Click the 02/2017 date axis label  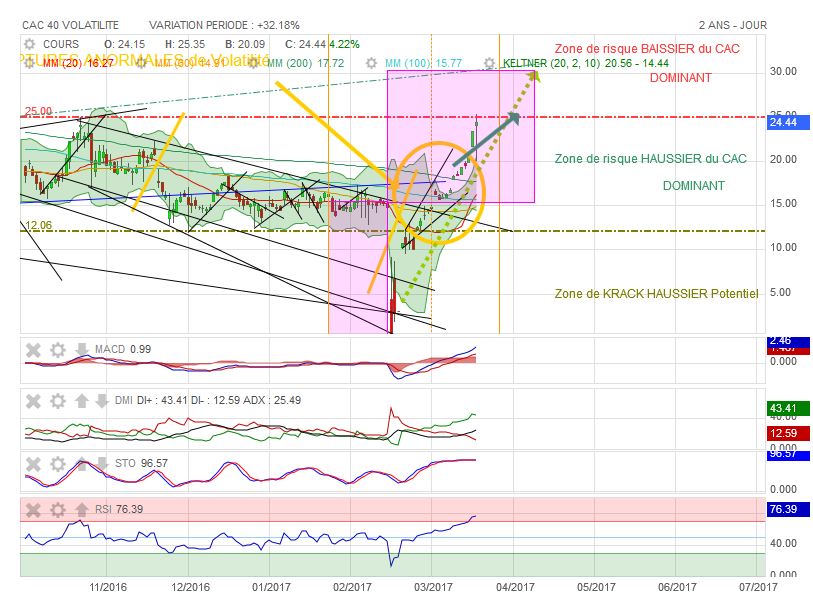pos(352,587)
